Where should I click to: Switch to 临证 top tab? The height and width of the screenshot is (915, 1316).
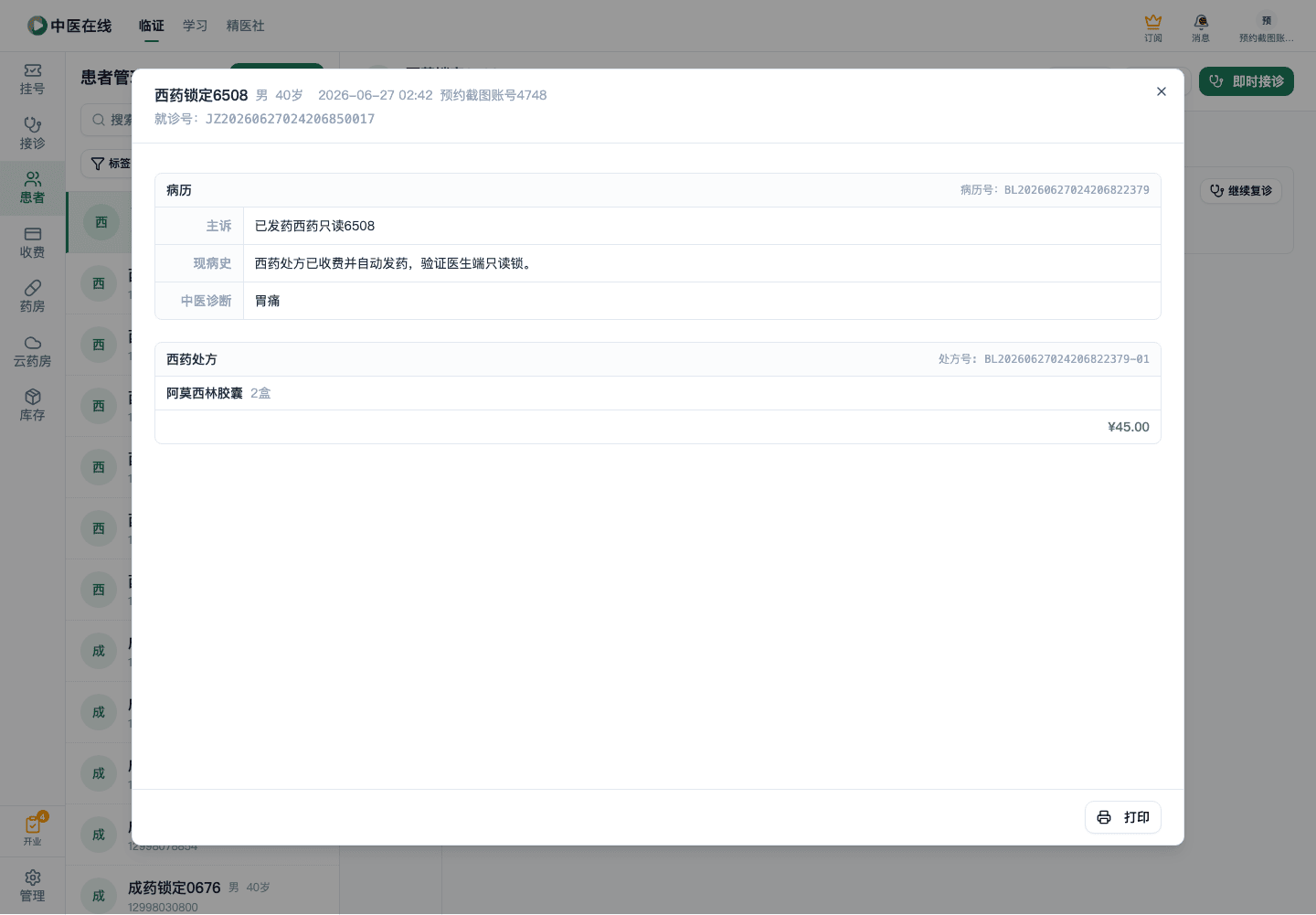tap(152, 26)
